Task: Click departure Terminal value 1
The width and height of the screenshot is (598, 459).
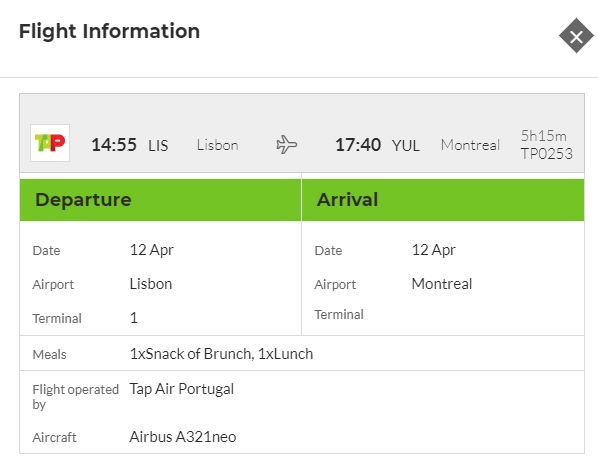Action: tap(134, 318)
